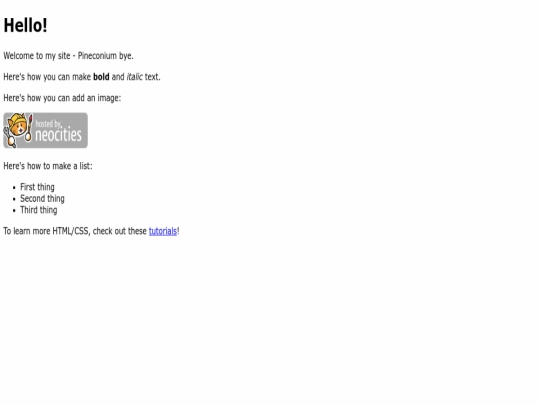This screenshot has height=405, width=540.
Task: Select the Third thing list item
Action: point(39,210)
